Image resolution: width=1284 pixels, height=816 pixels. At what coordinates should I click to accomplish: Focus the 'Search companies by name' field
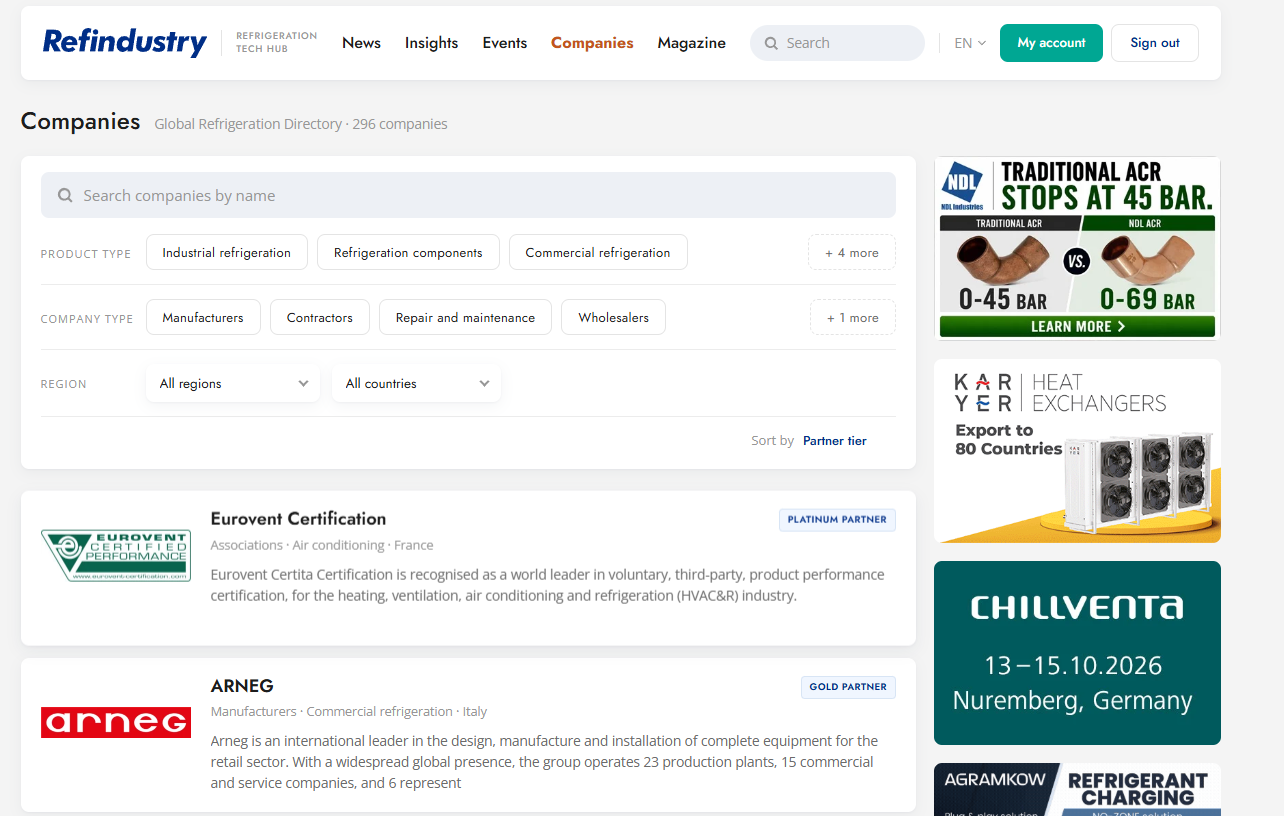coord(468,195)
